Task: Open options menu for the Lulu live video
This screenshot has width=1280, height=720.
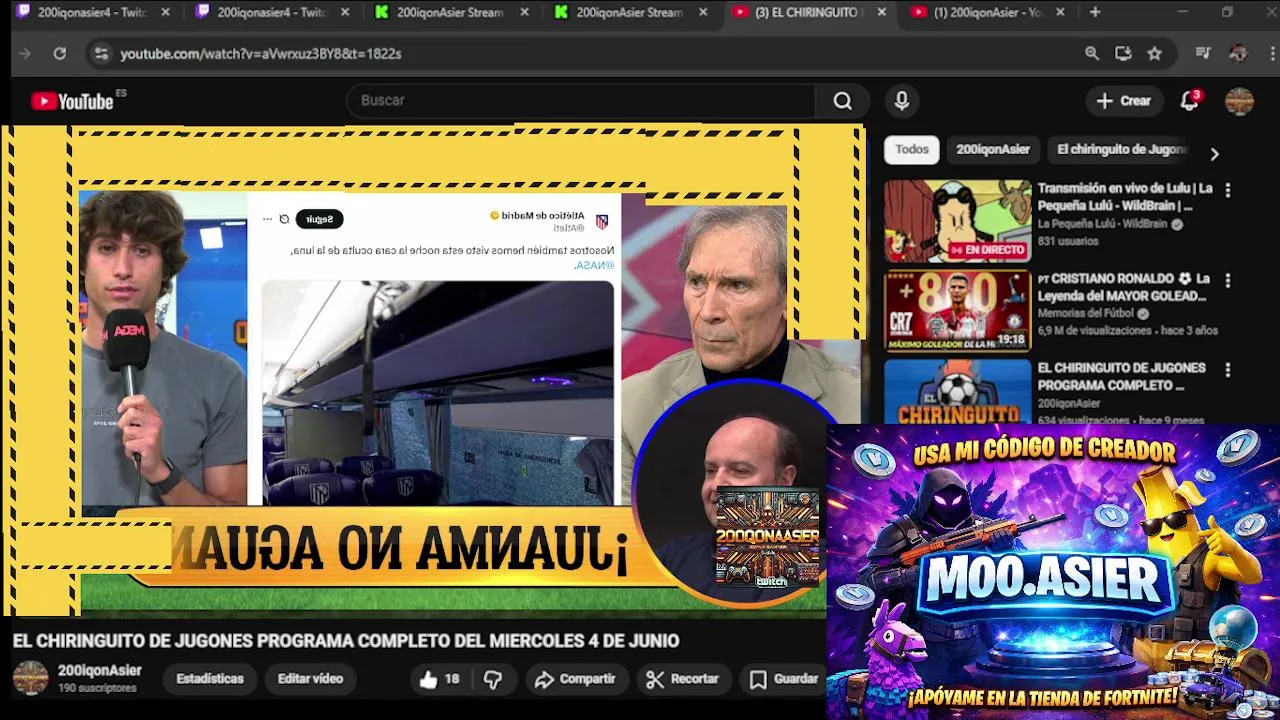Action: (x=1228, y=190)
